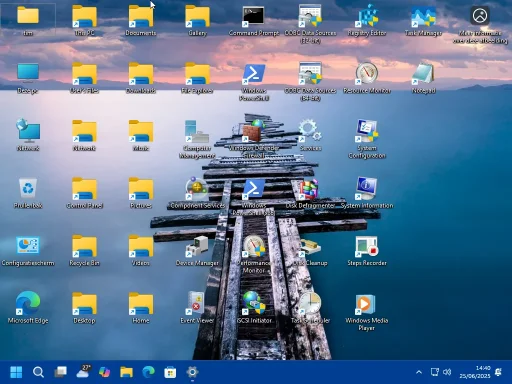Open the clock showing 14:40
The image size is (512, 384).
tap(475, 372)
